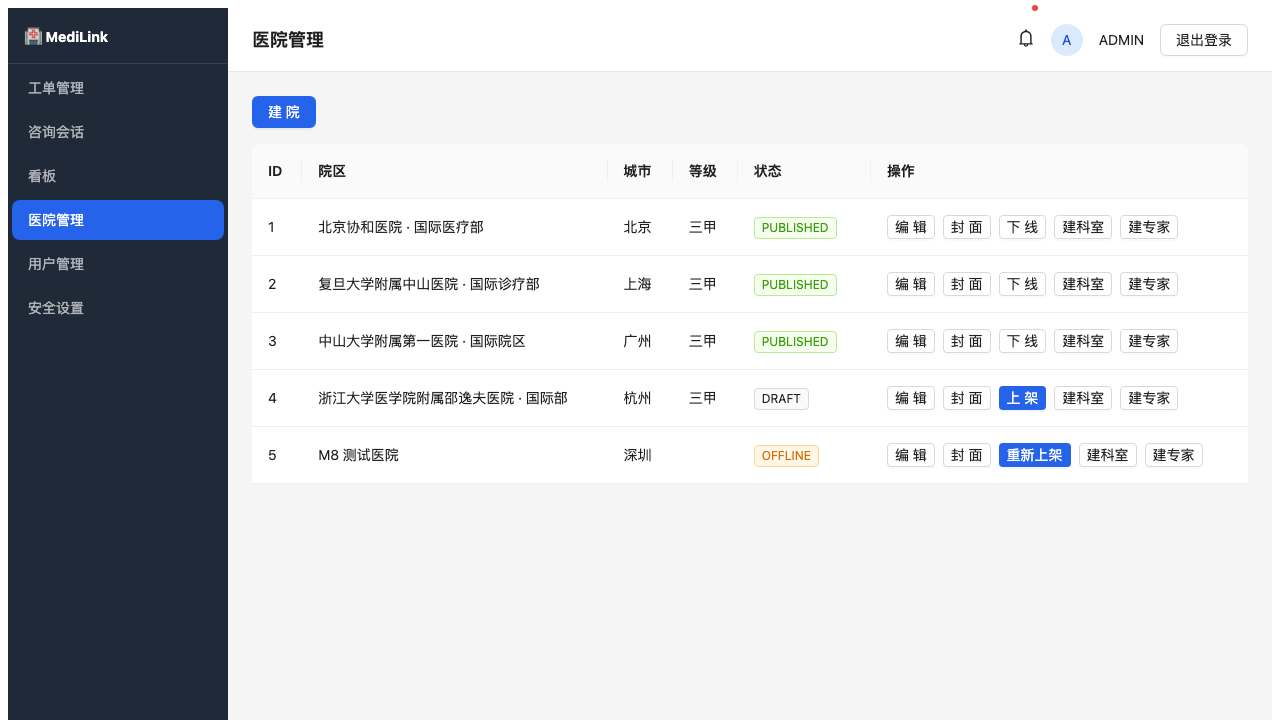Click 封面 for M8 测试医院
Viewport: 1280px width, 720px height.
tap(967, 455)
